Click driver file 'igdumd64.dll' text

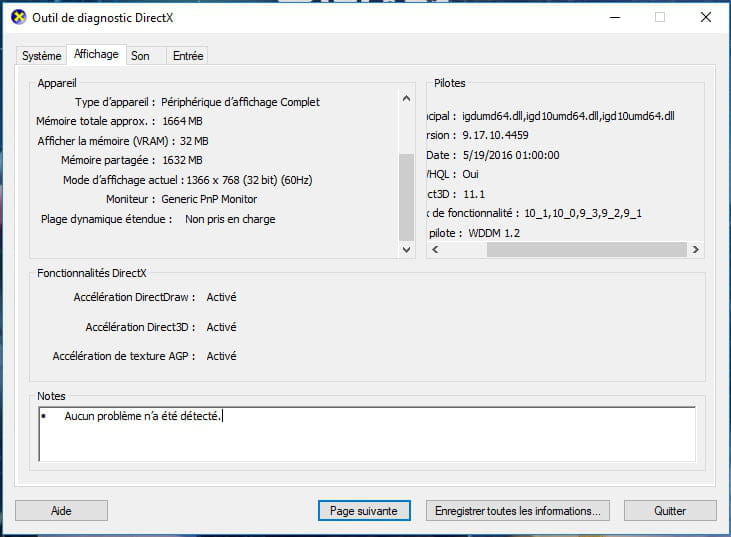click(492, 116)
